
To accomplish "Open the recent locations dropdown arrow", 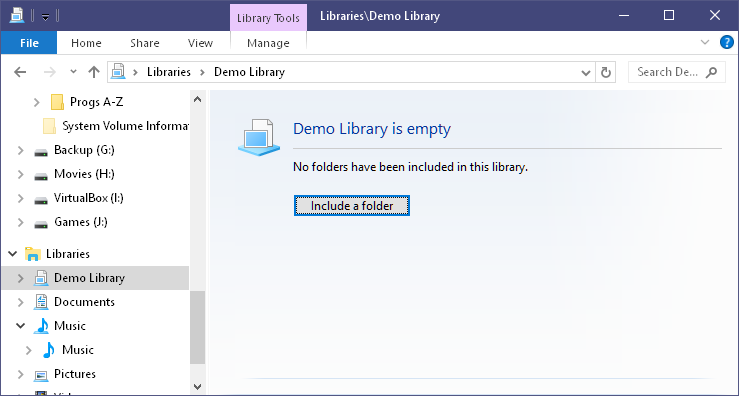I will (x=73, y=72).
